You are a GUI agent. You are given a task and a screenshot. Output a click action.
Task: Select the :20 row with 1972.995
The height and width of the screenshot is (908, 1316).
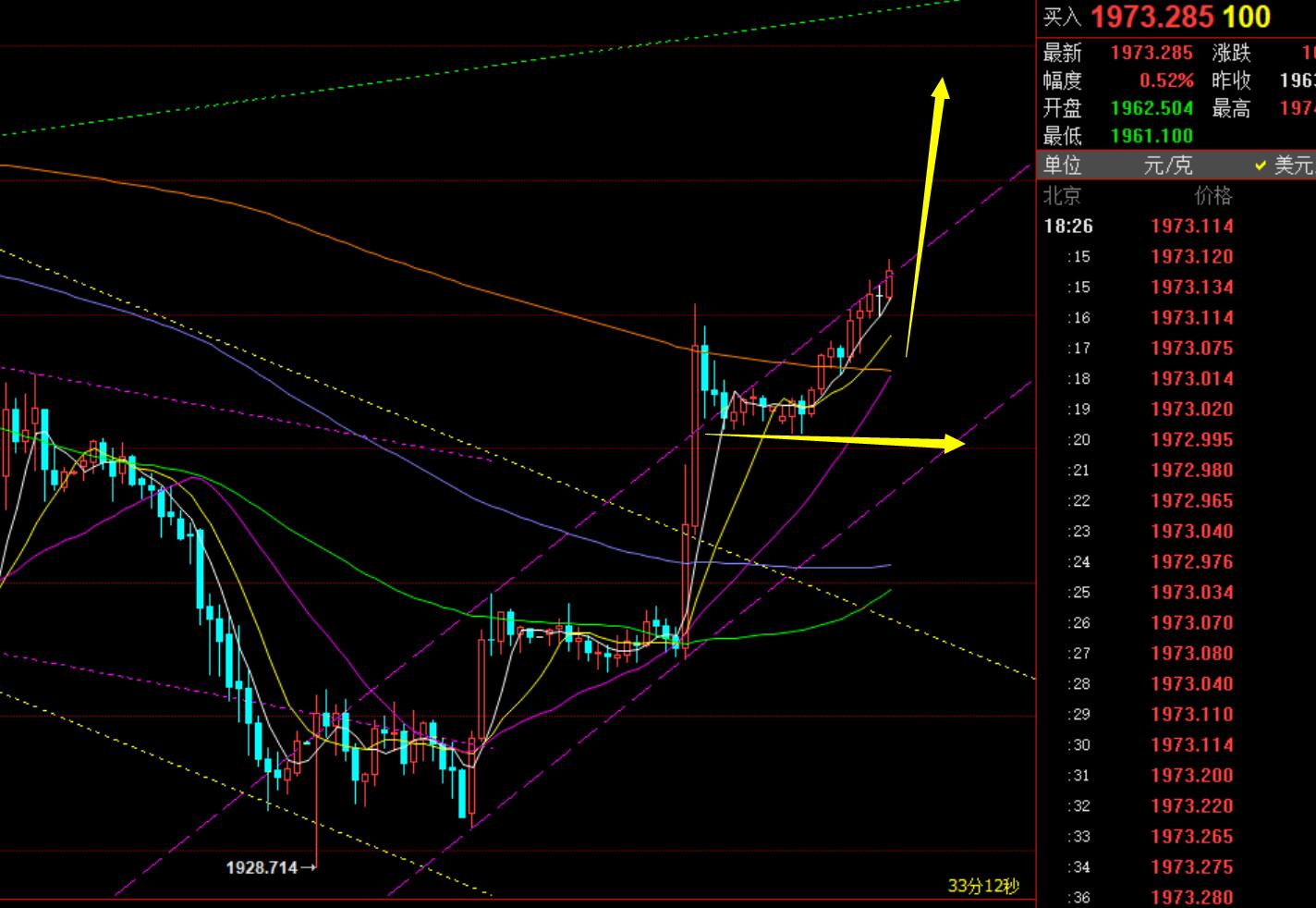pos(1176,440)
